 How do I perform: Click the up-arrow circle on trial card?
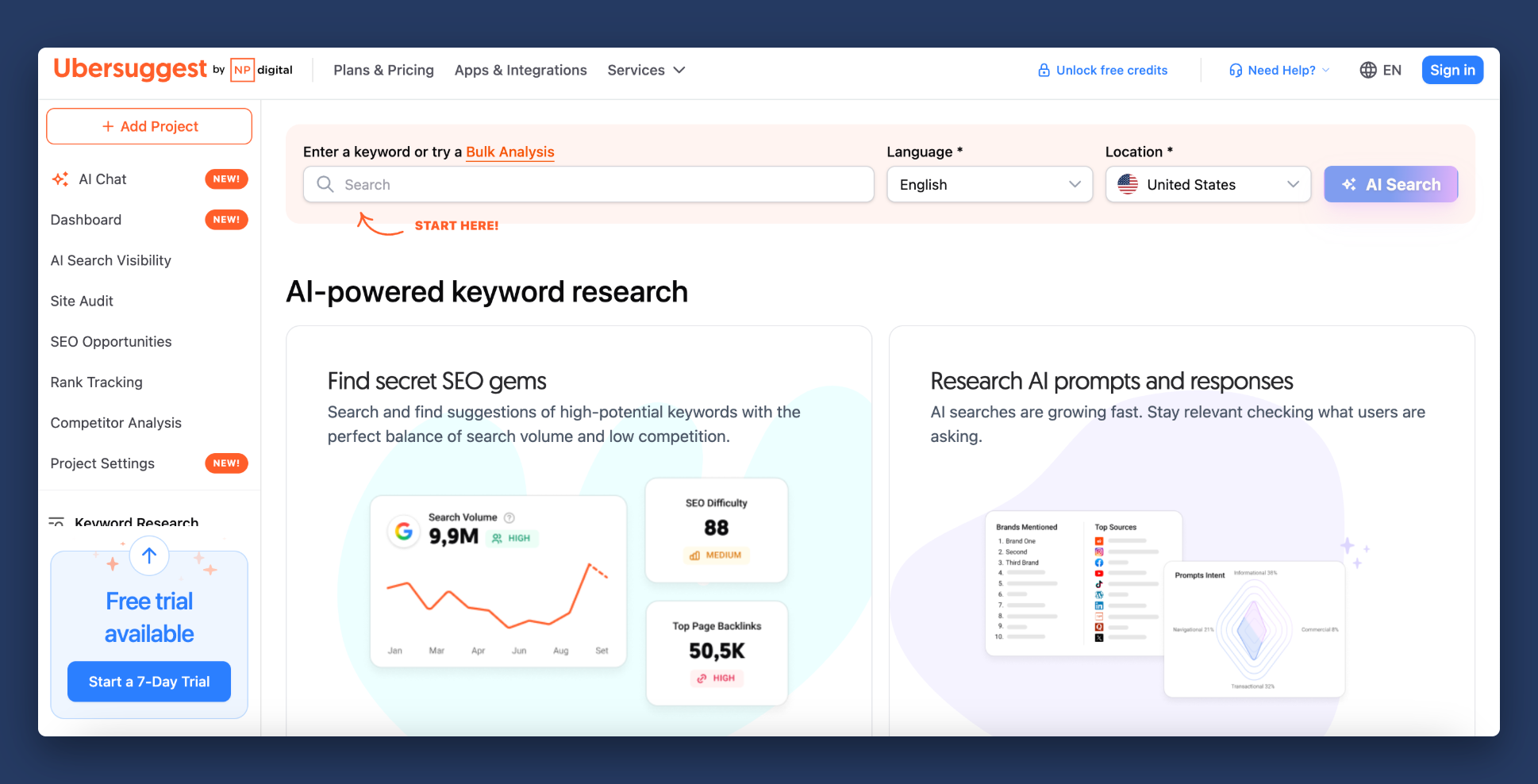[x=149, y=555]
